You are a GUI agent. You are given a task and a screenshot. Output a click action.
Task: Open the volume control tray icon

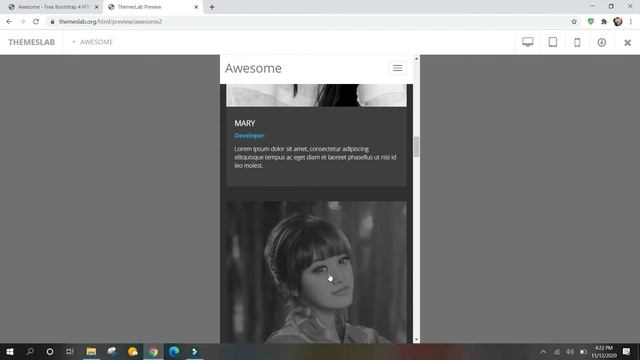point(570,351)
